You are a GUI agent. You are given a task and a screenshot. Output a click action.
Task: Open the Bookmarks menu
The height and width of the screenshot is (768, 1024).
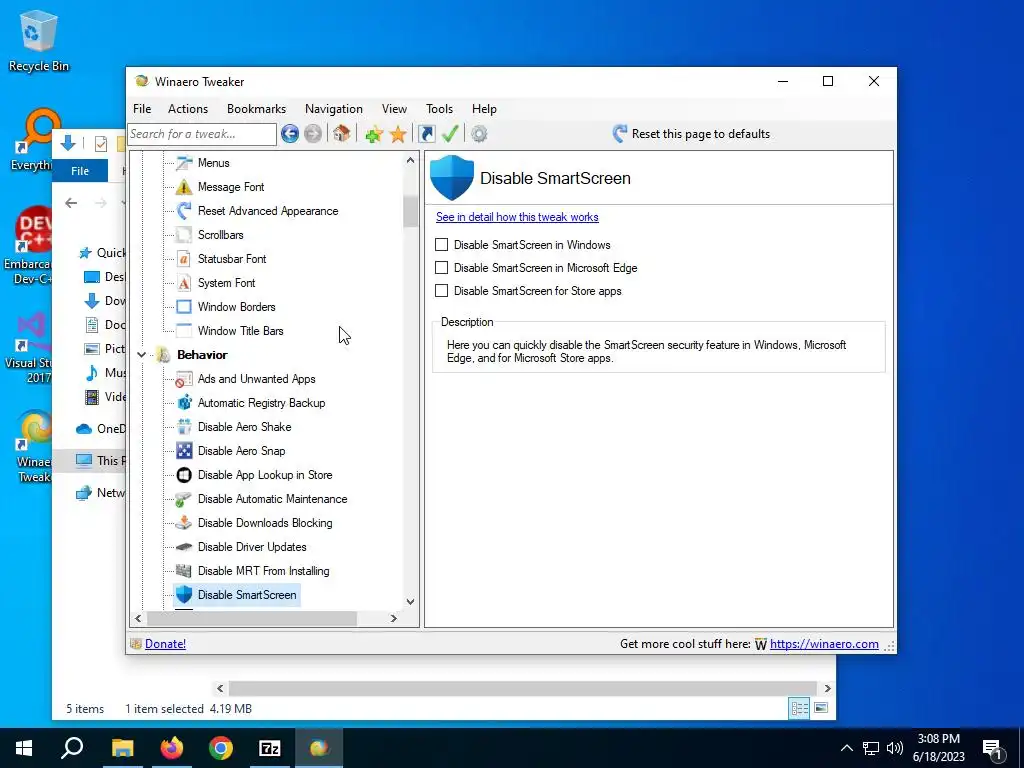(x=256, y=108)
